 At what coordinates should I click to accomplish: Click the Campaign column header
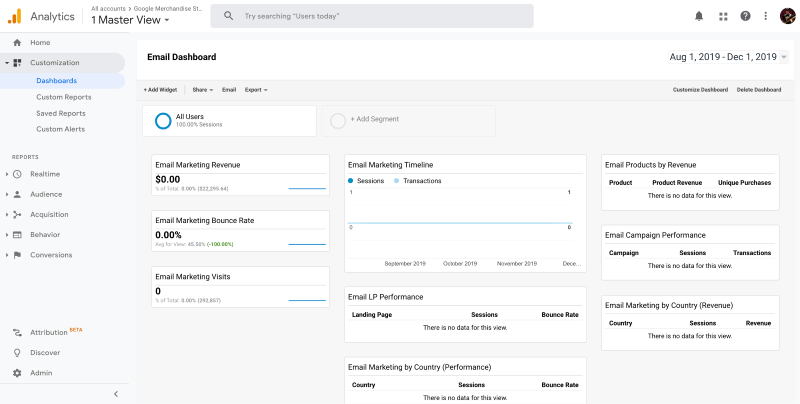[x=623, y=253]
